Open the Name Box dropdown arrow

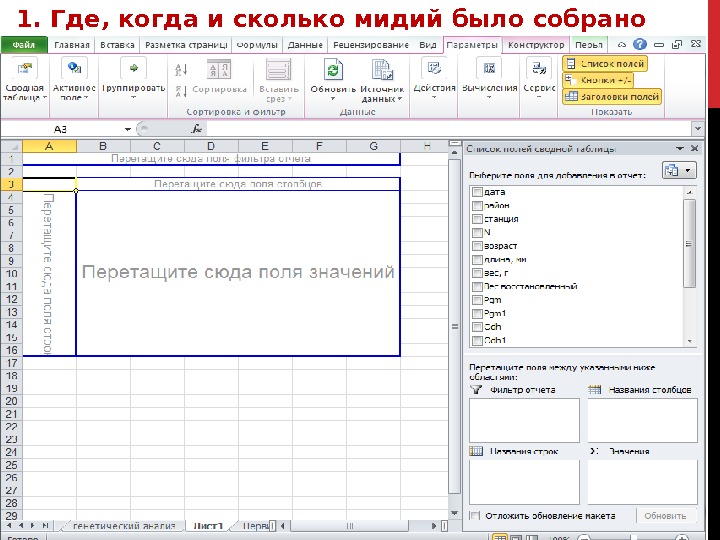(x=128, y=129)
